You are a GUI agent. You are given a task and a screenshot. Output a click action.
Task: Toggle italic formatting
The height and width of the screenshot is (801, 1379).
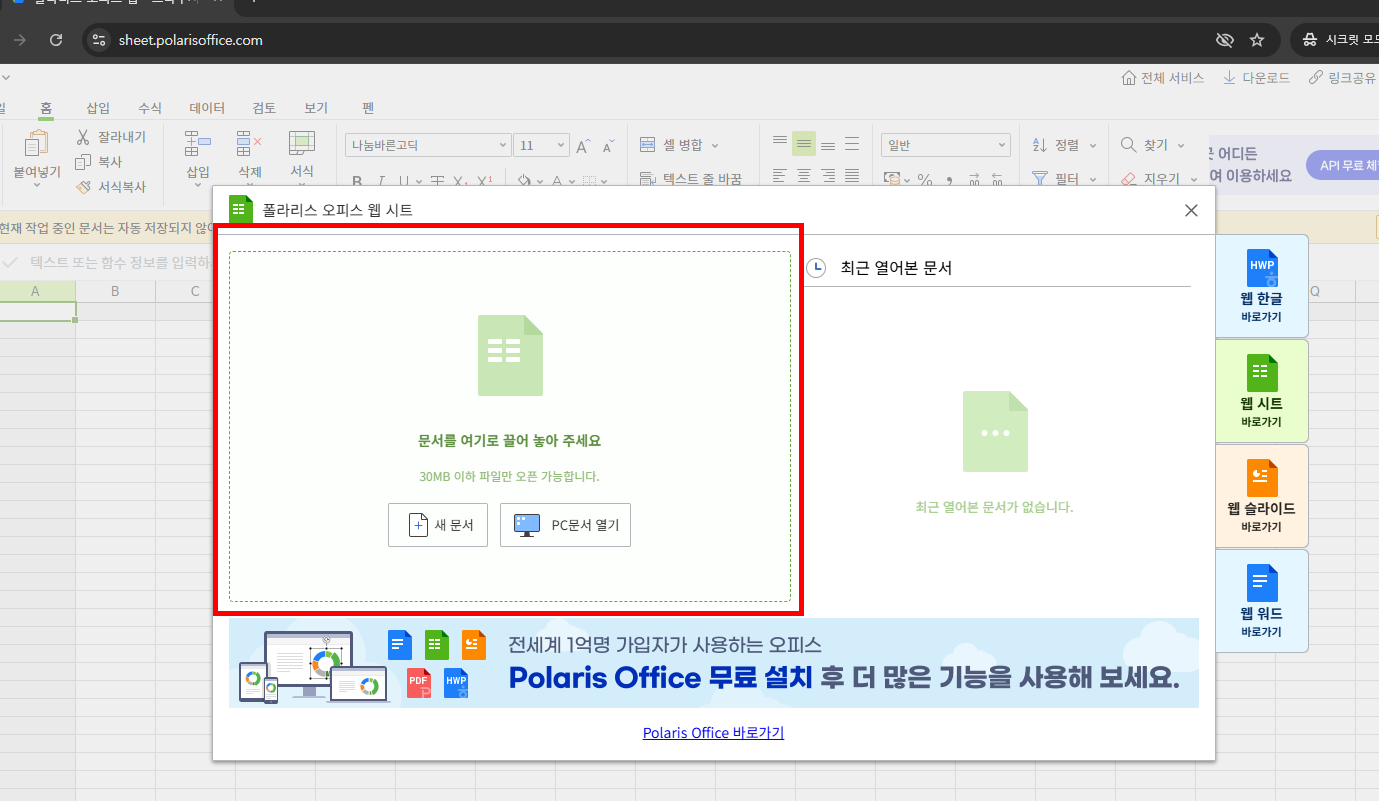[381, 178]
